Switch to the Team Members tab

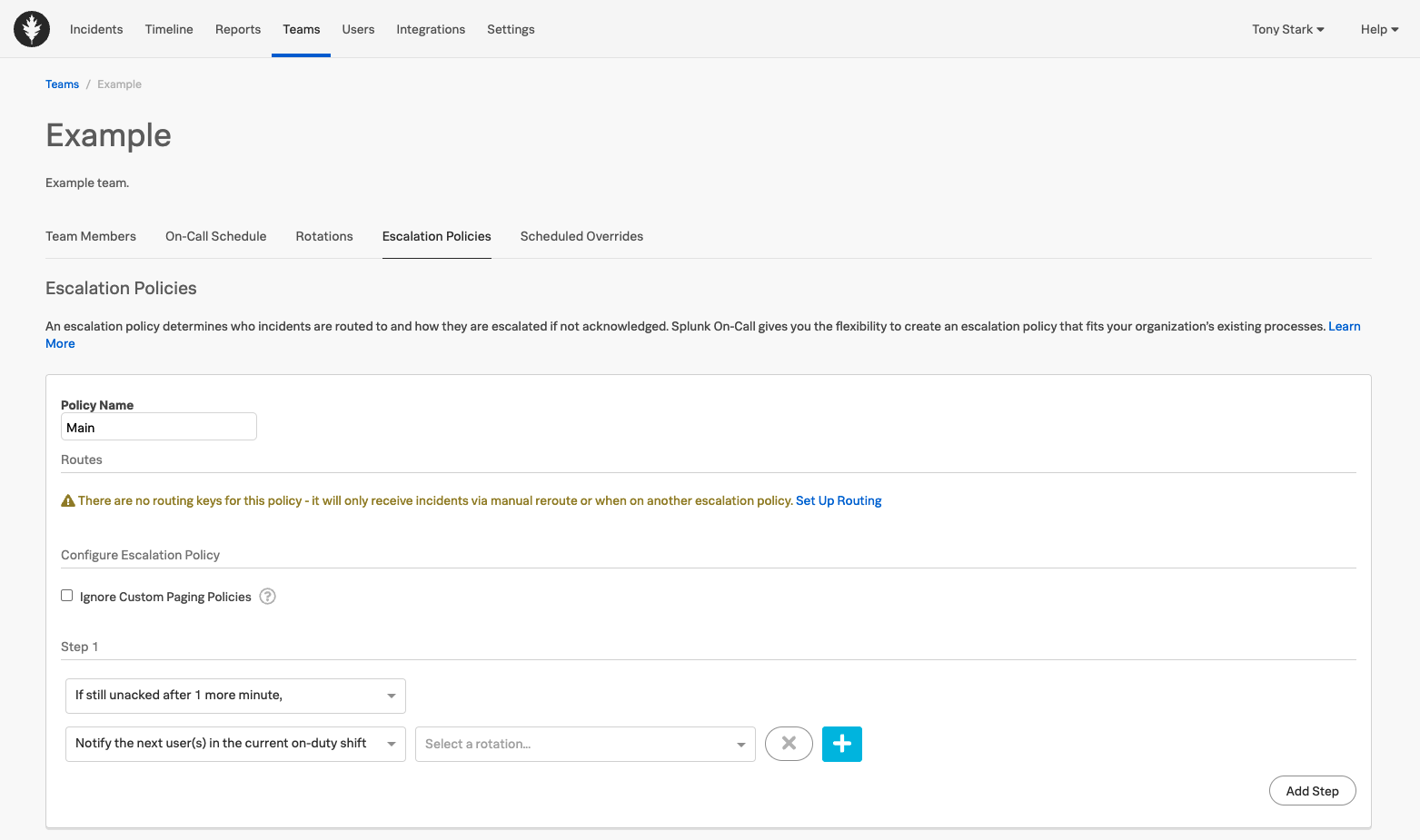pyautogui.click(x=90, y=236)
